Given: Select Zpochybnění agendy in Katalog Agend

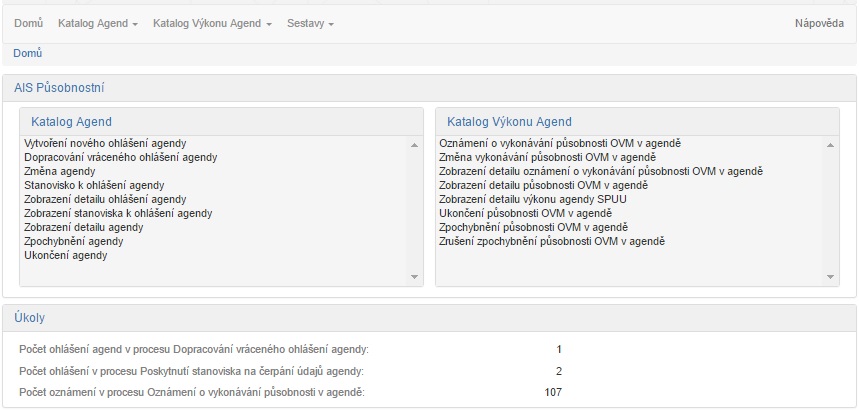Looking at the screenshot, I should 74,242.
